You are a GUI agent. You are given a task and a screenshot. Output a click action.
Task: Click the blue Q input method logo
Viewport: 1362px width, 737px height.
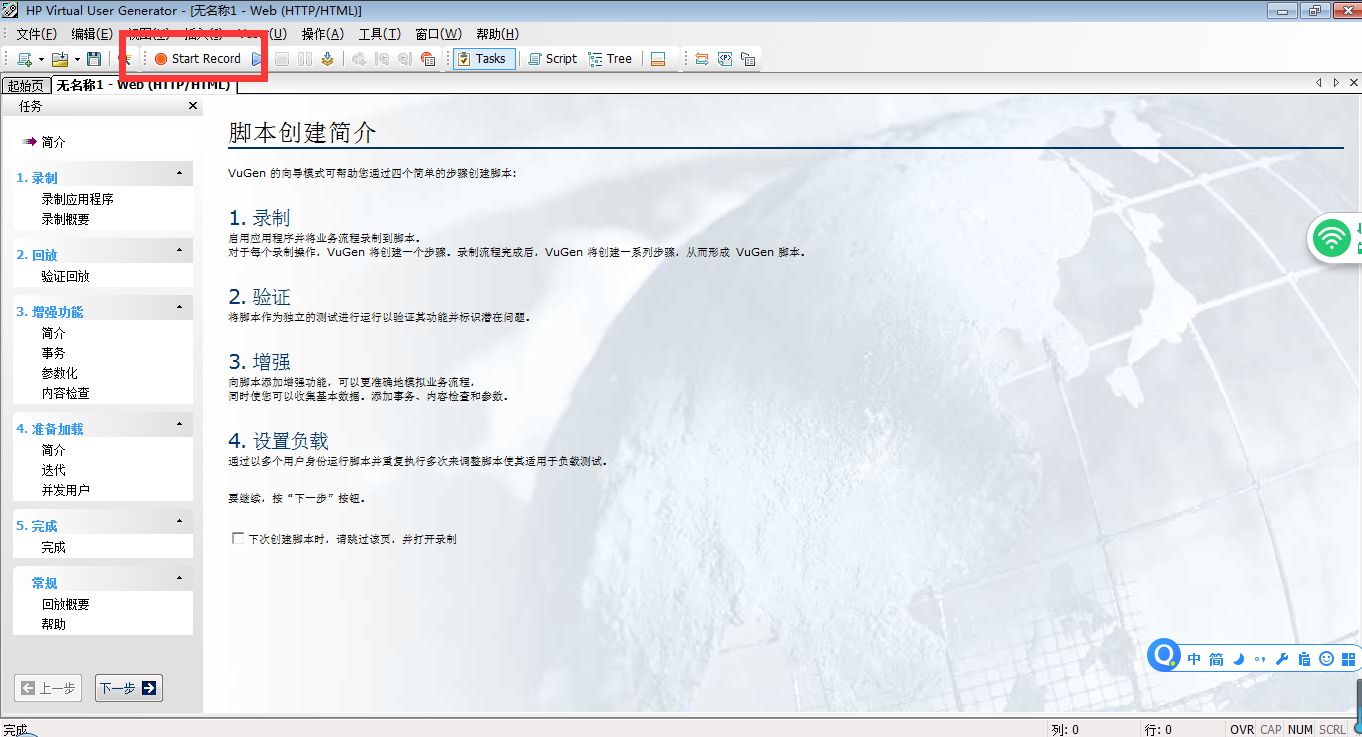click(1164, 656)
